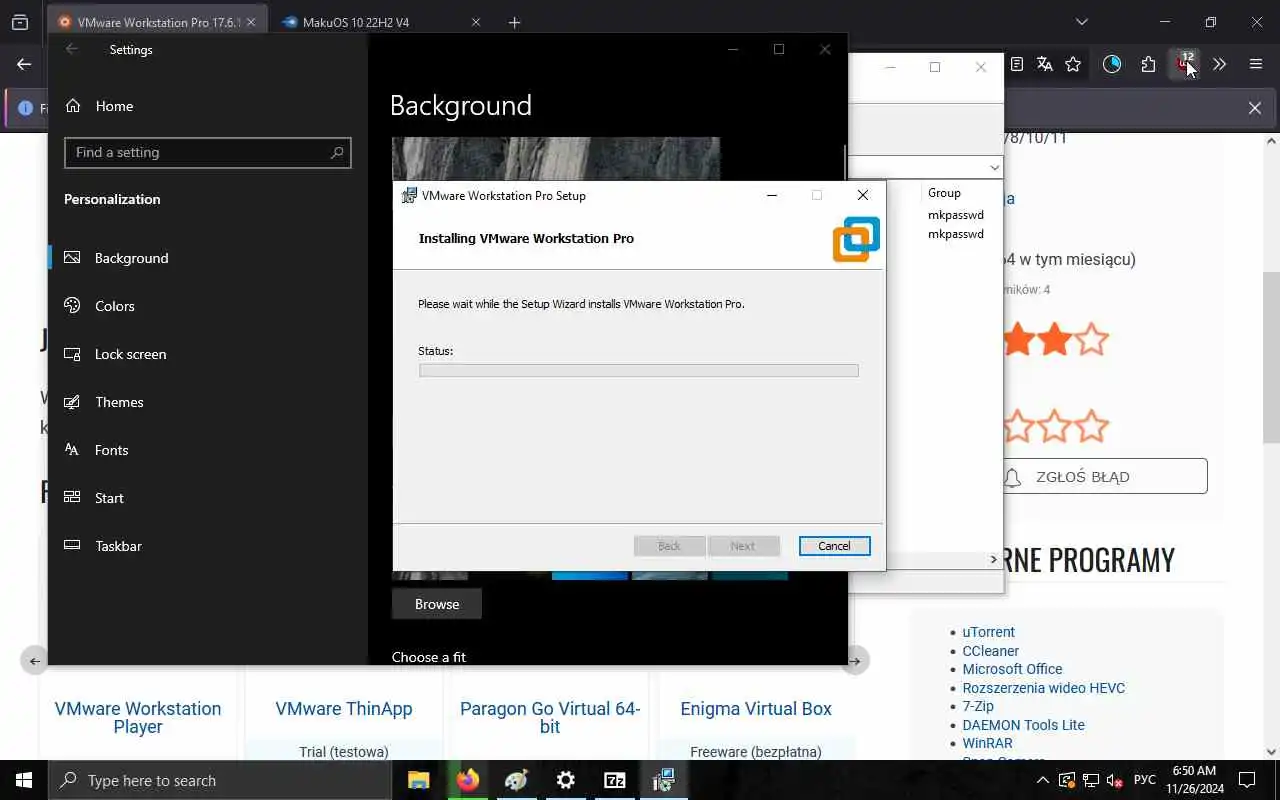Open the Microsoft Office link
1280x800 pixels.
(x=1012, y=669)
